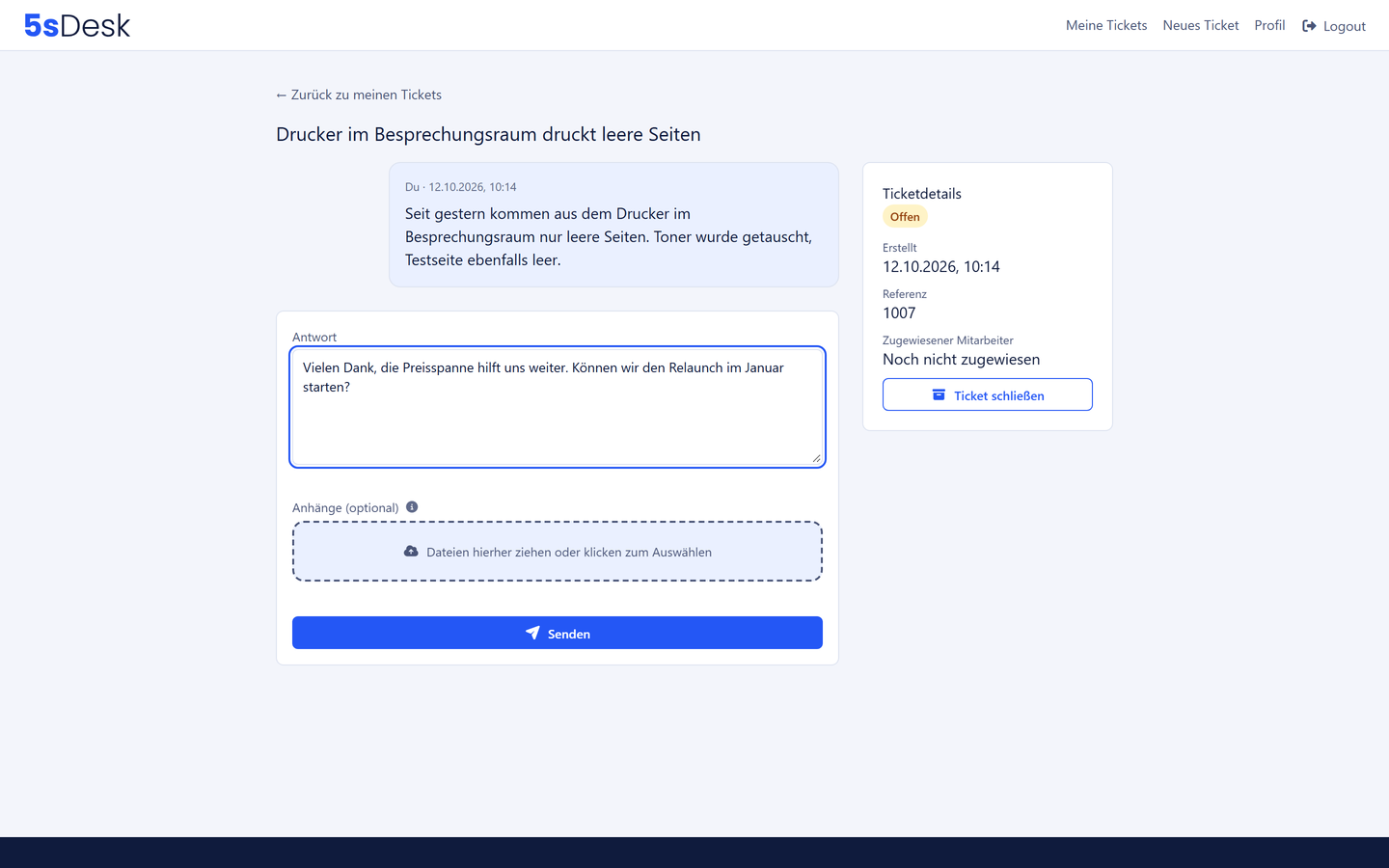Go to Neues Ticket page
Image resolution: width=1389 pixels, height=868 pixels.
[x=1201, y=26]
